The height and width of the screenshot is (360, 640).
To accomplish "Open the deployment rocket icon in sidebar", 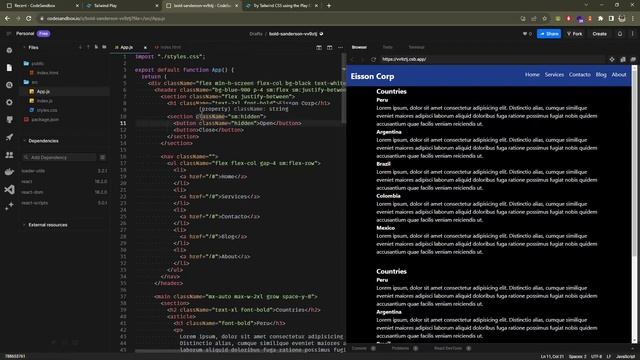I will (9, 137).
